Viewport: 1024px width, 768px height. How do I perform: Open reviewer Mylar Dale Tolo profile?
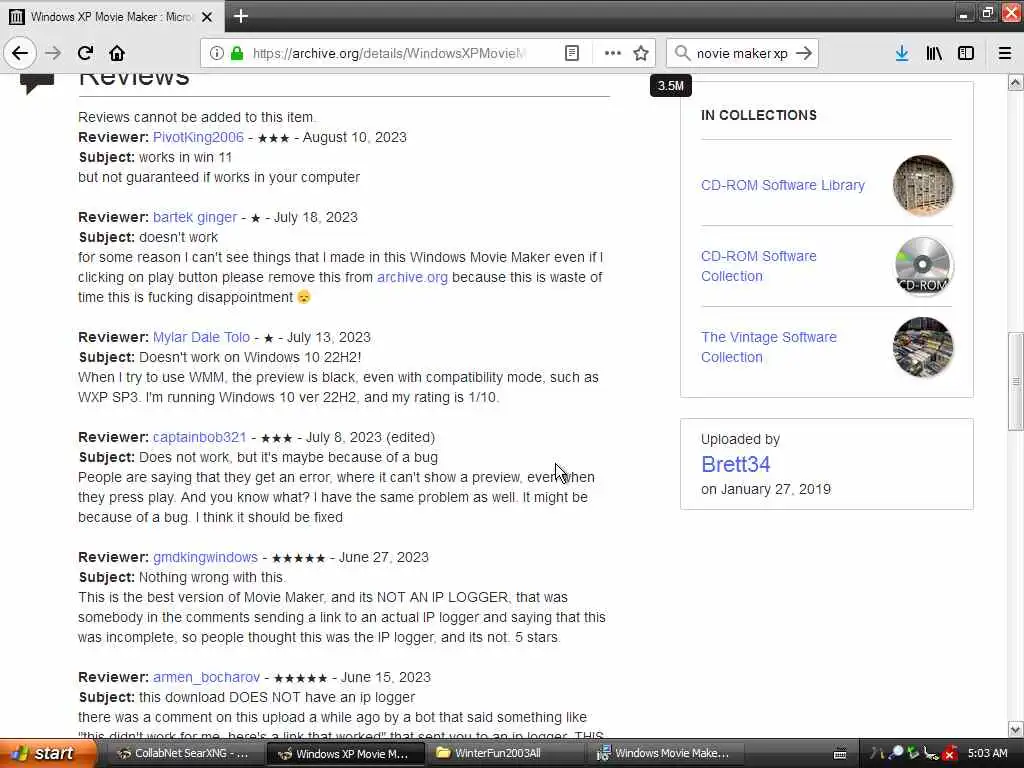click(201, 337)
